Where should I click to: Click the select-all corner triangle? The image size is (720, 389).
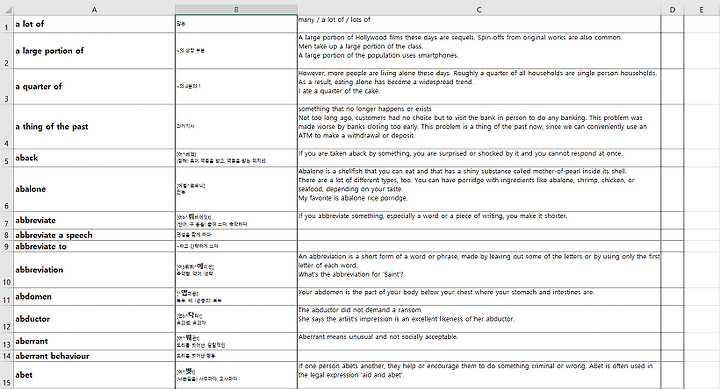7,10
